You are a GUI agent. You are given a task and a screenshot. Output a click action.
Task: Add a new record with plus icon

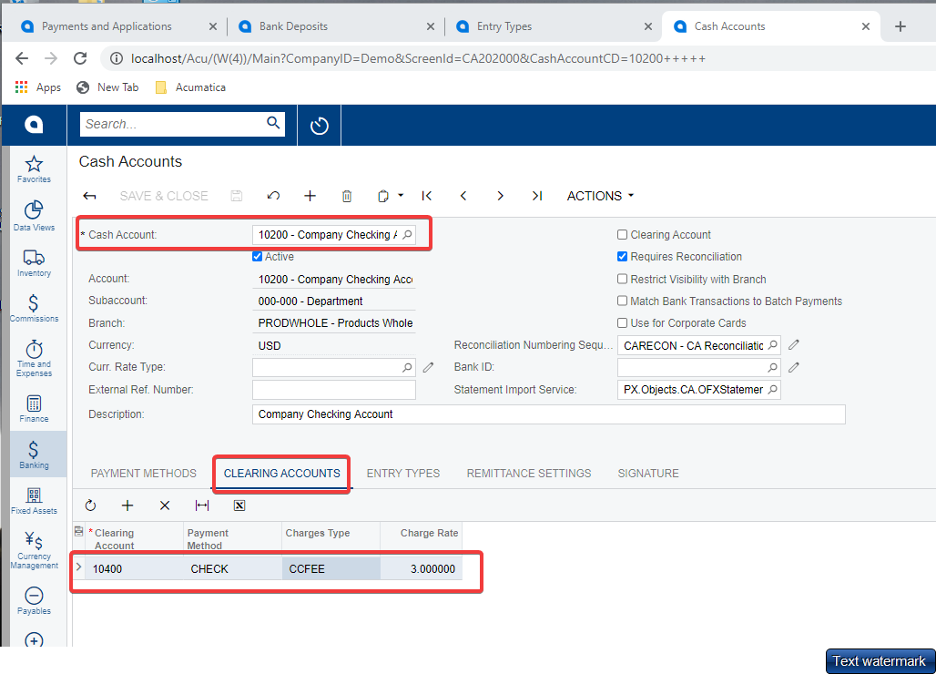coord(310,196)
